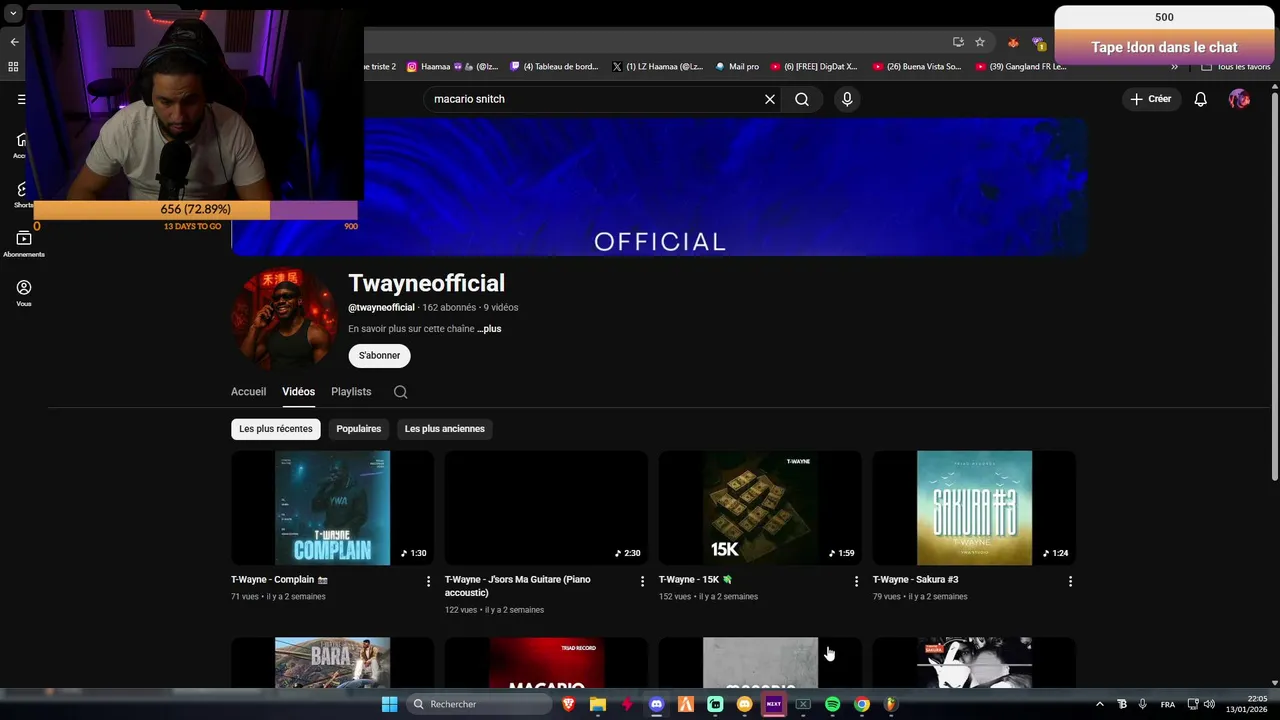Open File Explorer from the taskbar
Viewport: 1280px width, 720px height.
point(598,704)
